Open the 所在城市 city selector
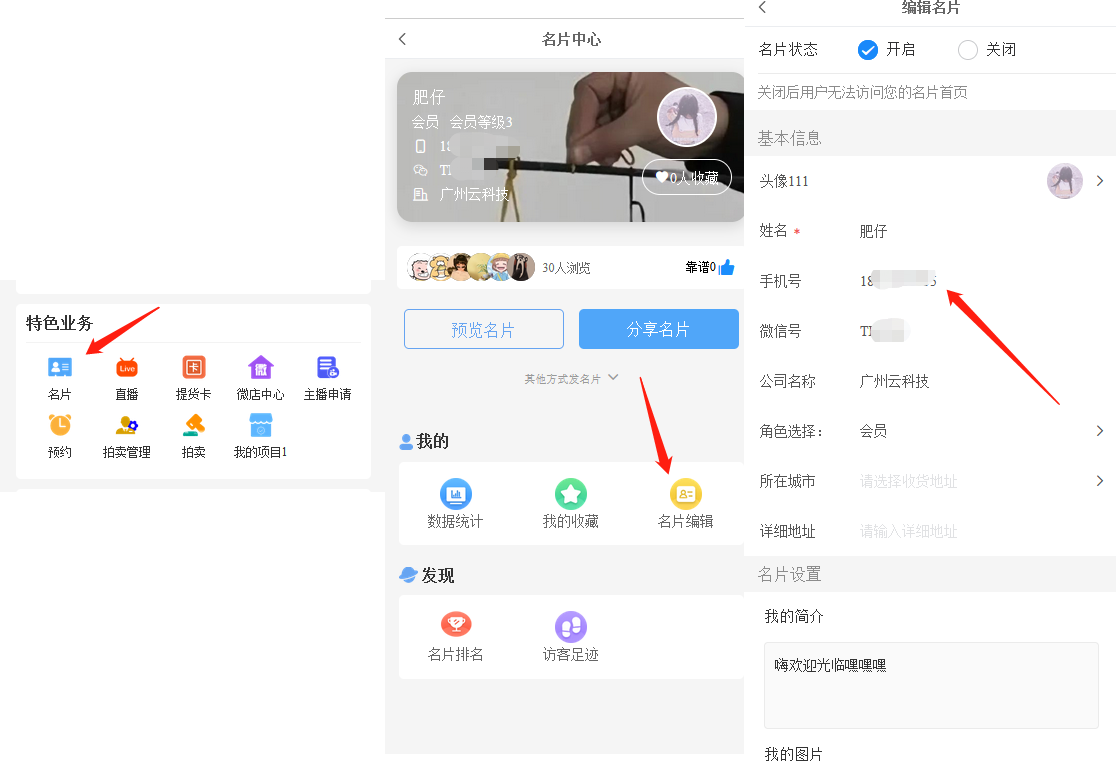This screenshot has width=1116, height=779. click(978, 481)
